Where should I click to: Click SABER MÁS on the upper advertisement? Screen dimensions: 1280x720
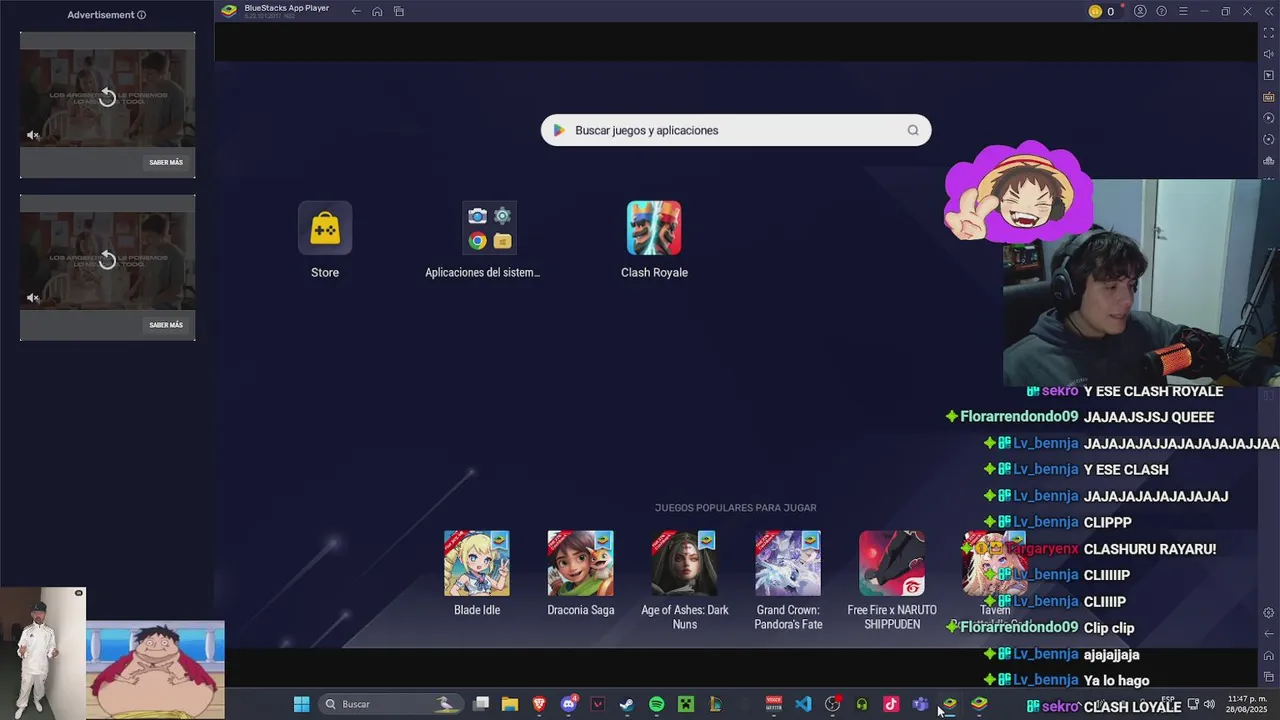(166, 162)
